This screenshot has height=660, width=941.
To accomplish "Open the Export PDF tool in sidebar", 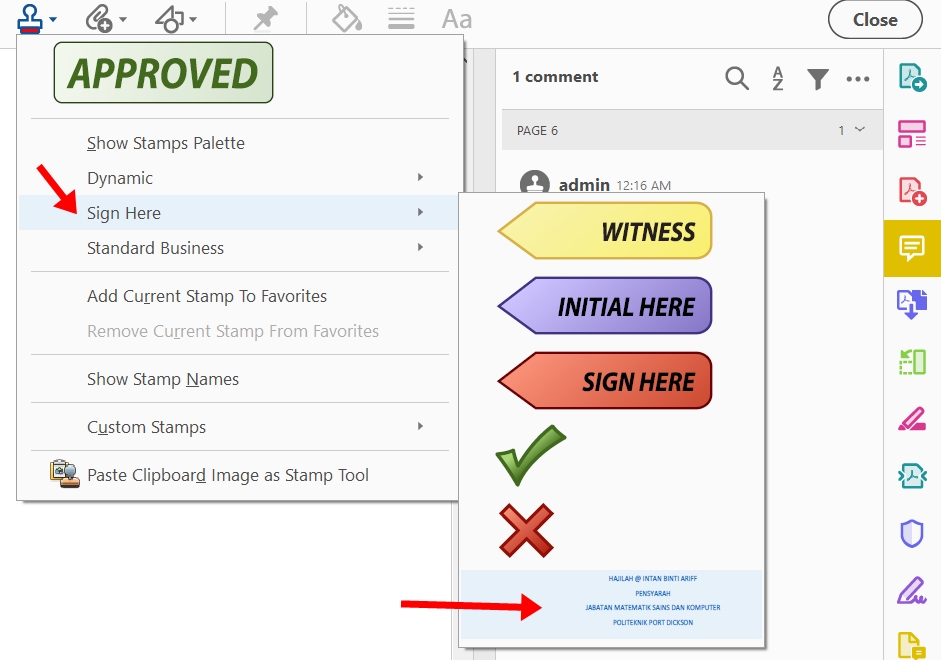I will point(912,77).
